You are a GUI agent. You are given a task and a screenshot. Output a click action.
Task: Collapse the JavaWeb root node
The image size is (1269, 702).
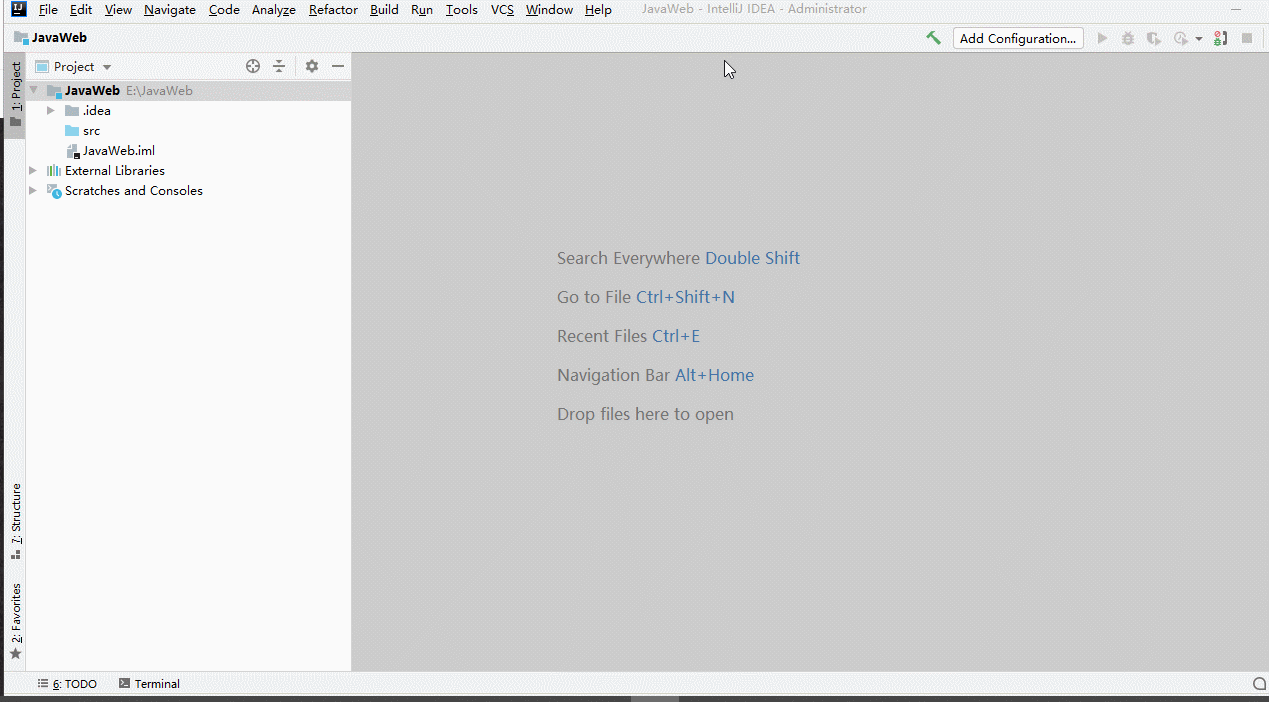[x=33, y=90]
